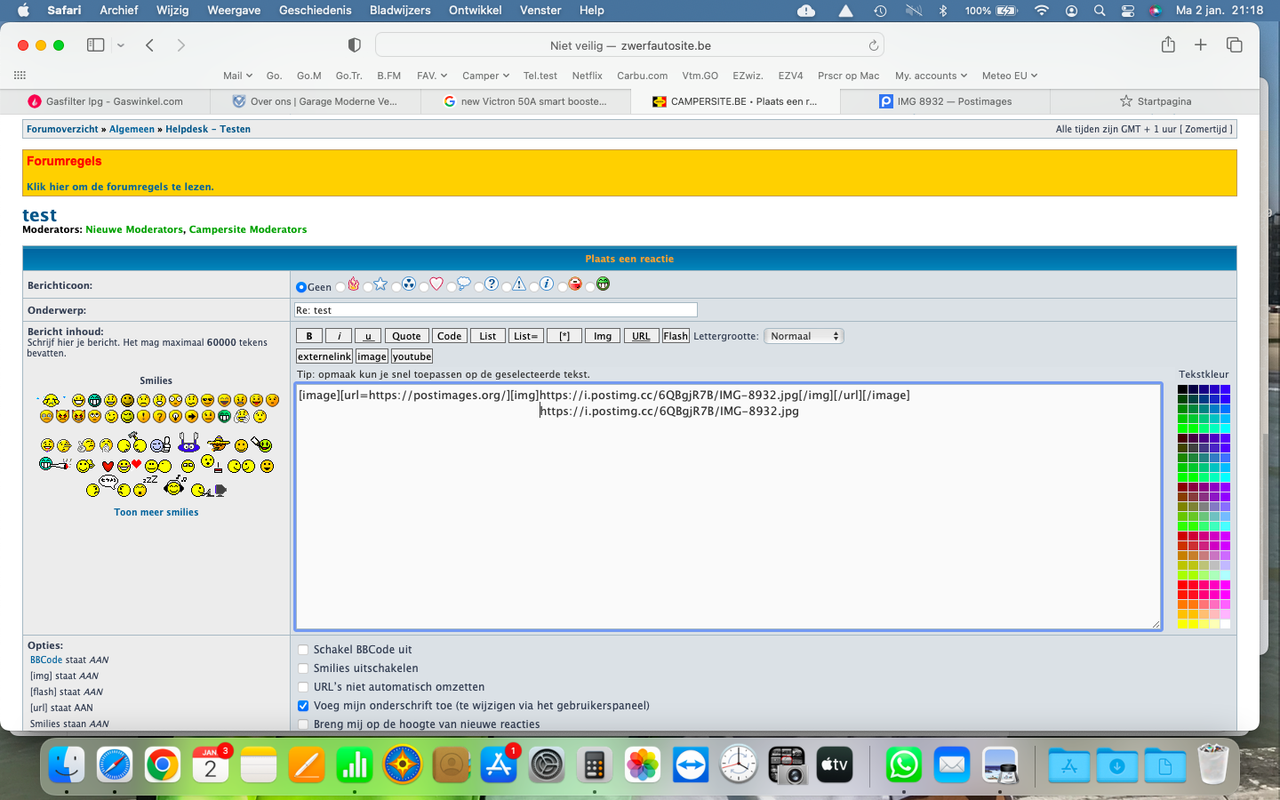Viewport: 1280px width, 800px height.
Task: Click into the Onderwerp subject field
Action: pyautogui.click(x=496, y=310)
